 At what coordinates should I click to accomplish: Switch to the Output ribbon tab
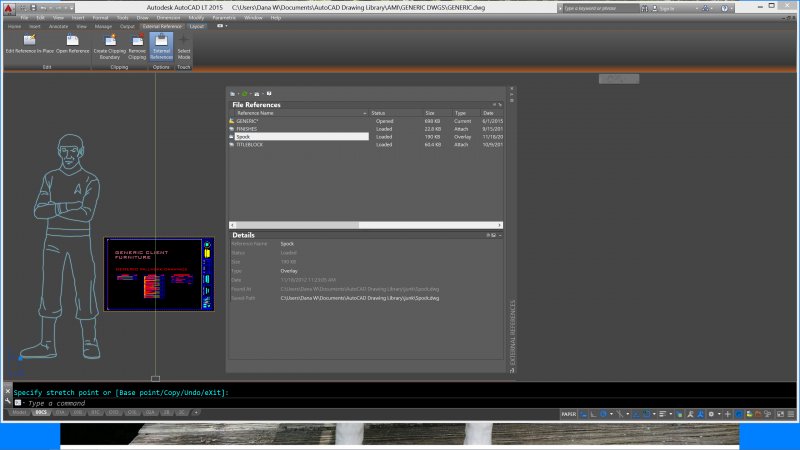[127, 27]
